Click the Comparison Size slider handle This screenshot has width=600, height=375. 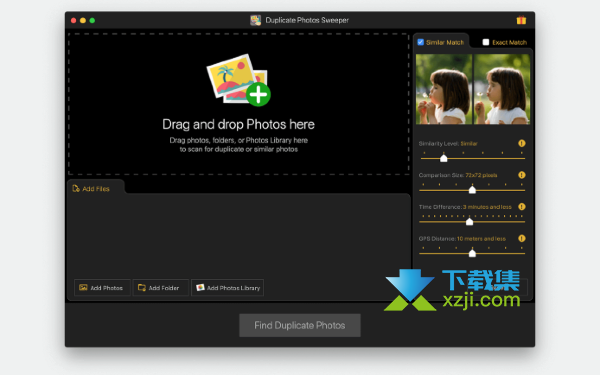tap(472, 190)
